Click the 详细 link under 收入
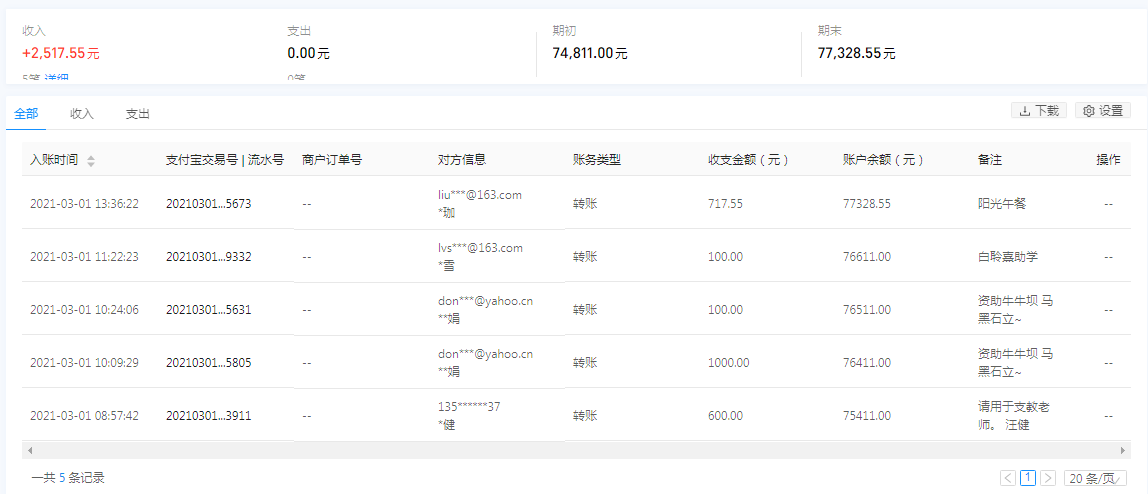 point(56,78)
